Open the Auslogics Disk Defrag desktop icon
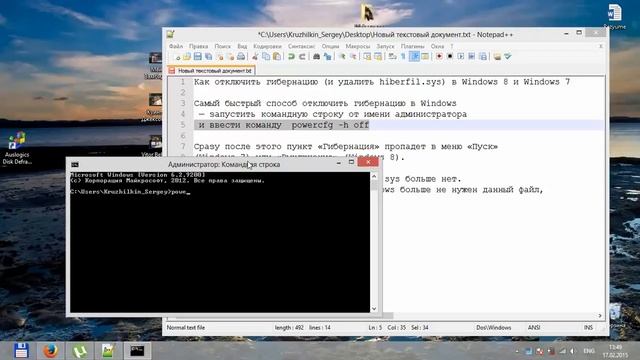This screenshot has width=640, height=360. click(17, 148)
